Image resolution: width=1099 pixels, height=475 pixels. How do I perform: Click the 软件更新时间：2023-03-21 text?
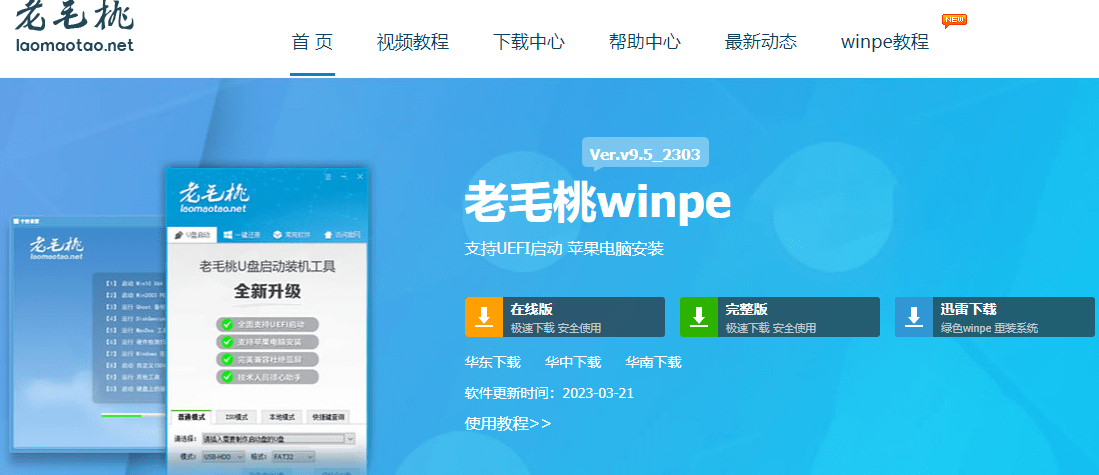point(549,393)
